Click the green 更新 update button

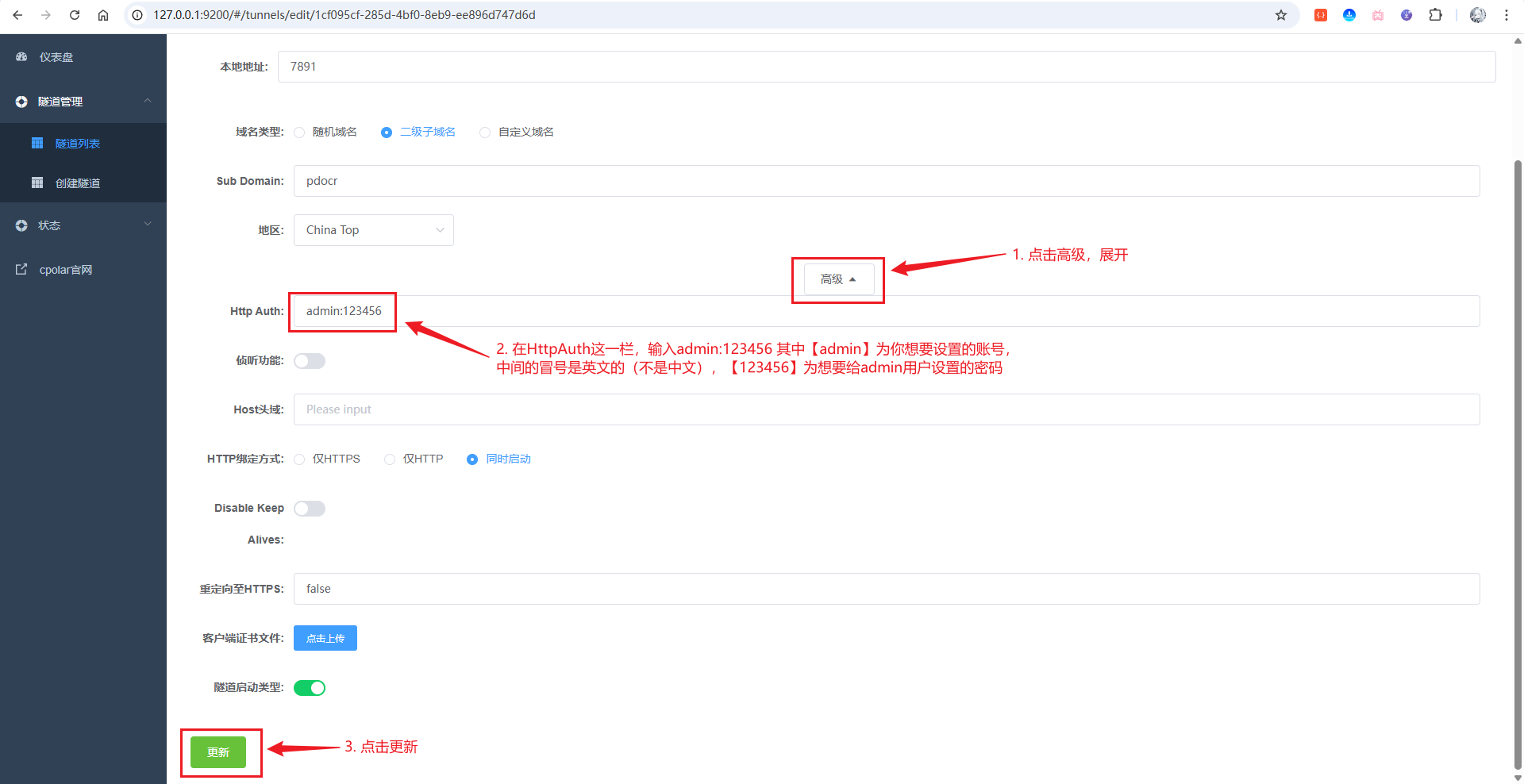tap(218, 752)
